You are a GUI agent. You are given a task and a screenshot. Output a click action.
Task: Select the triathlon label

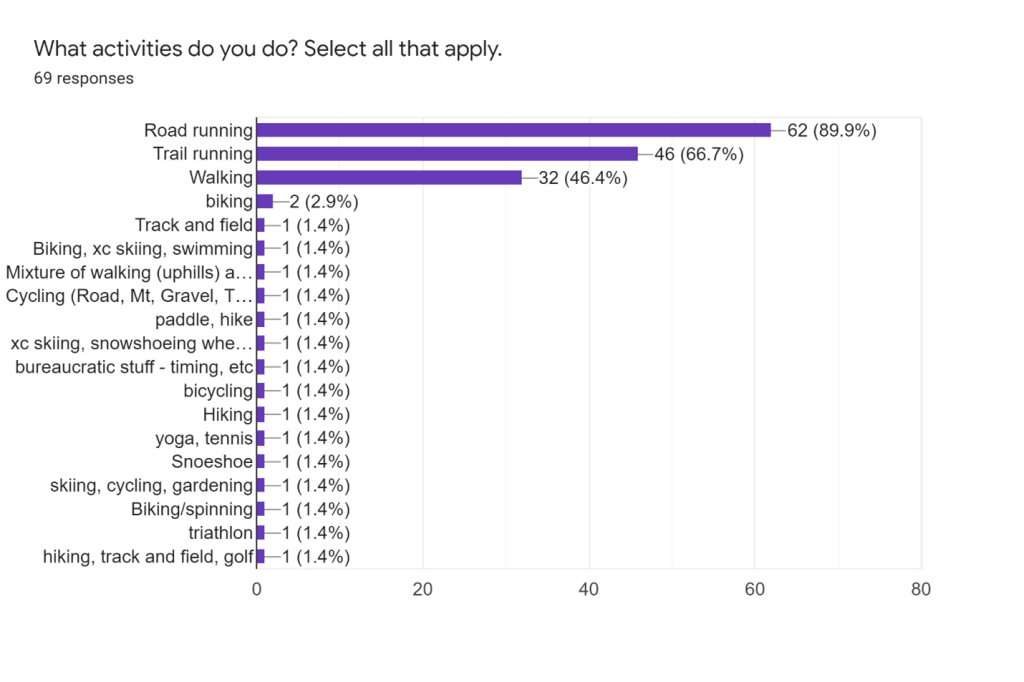click(220, 533)
